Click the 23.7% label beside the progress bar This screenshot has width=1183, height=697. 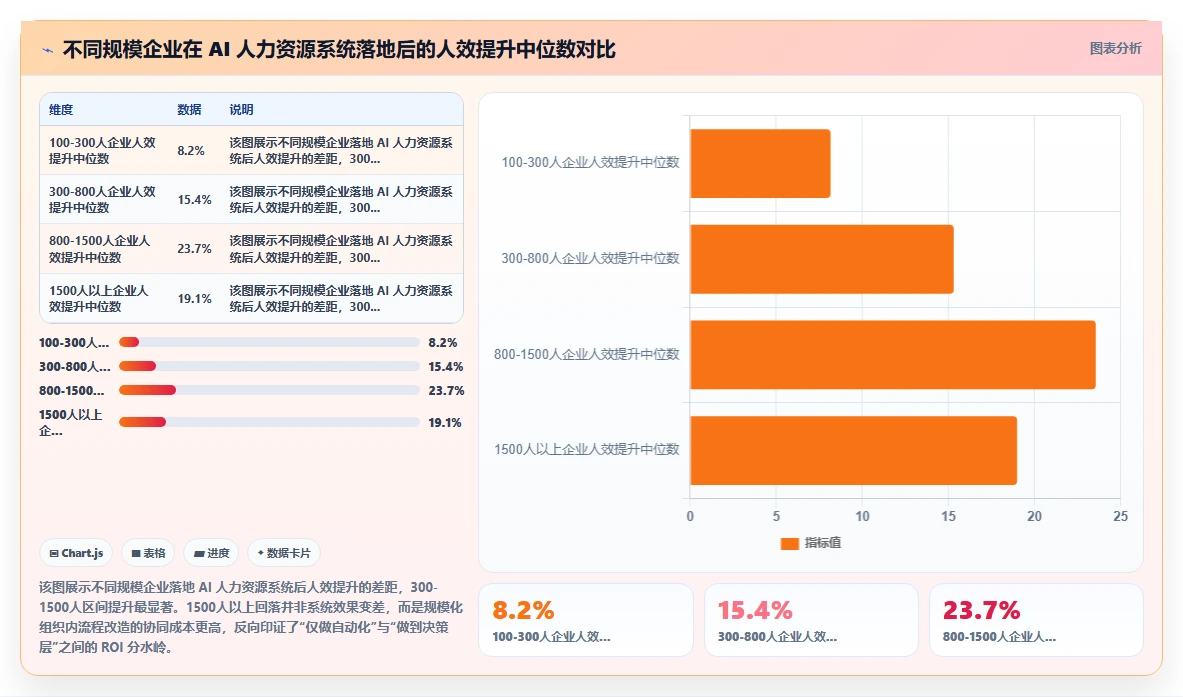(446, 391)
